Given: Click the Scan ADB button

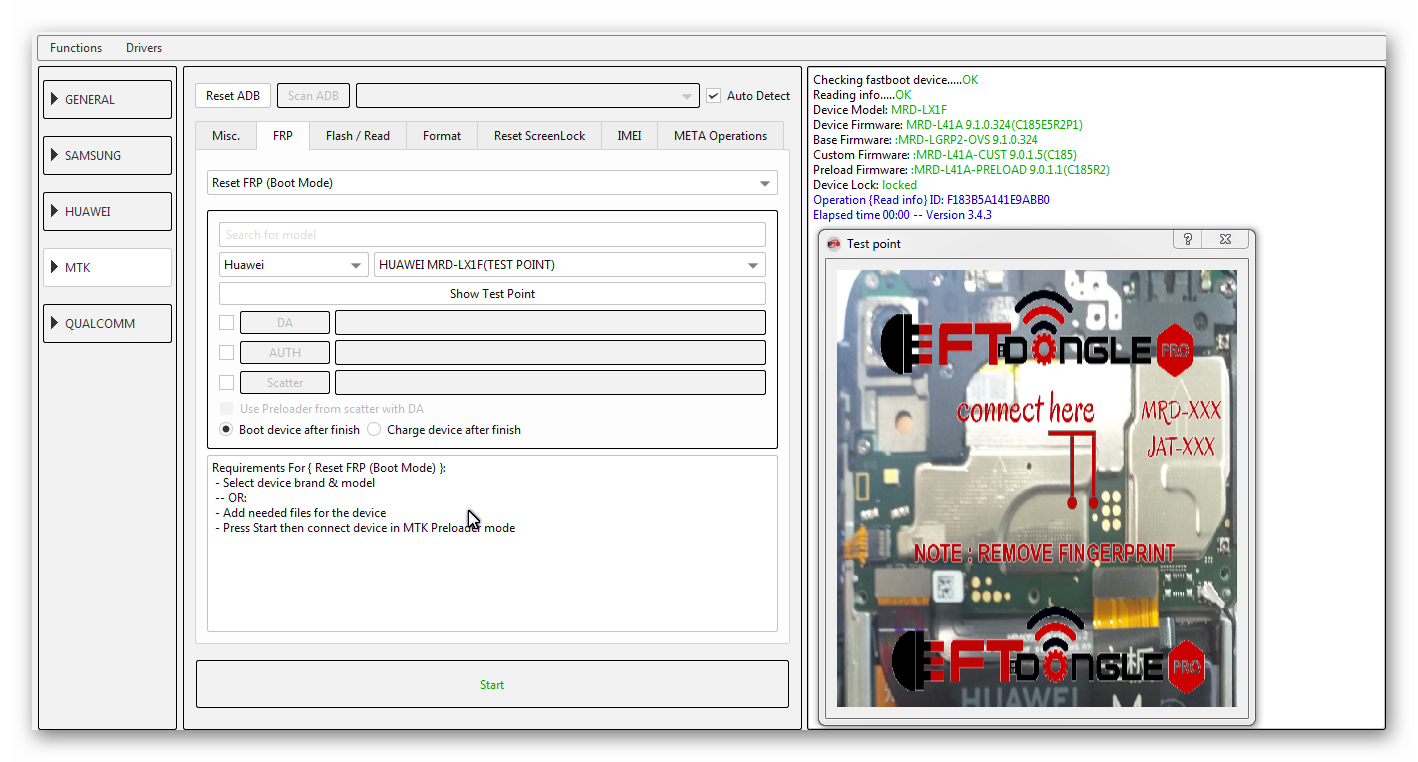Looking at the screenshot, I should click(x=313, y=96).
